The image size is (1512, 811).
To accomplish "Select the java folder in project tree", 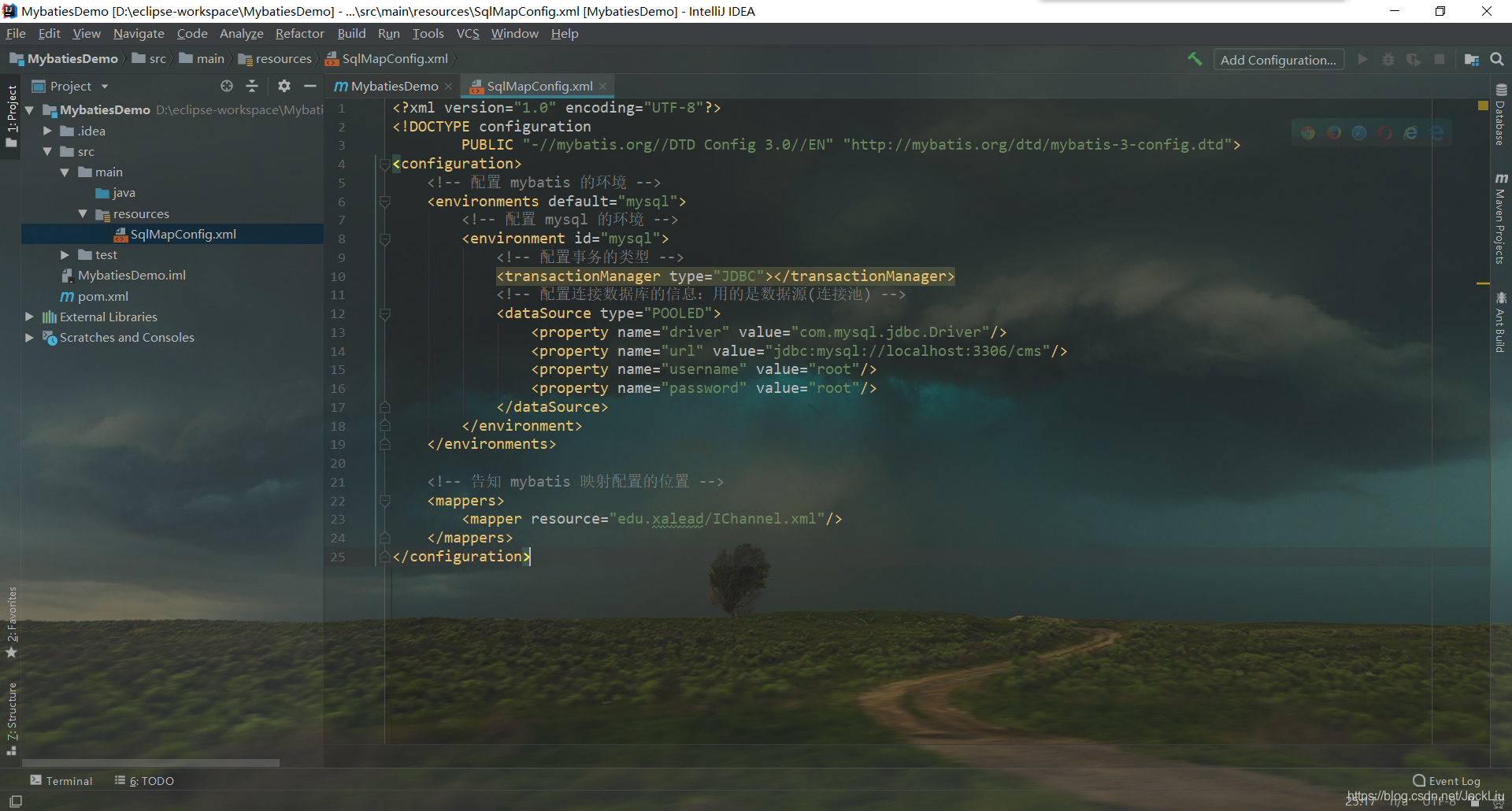I will [115, 193].
